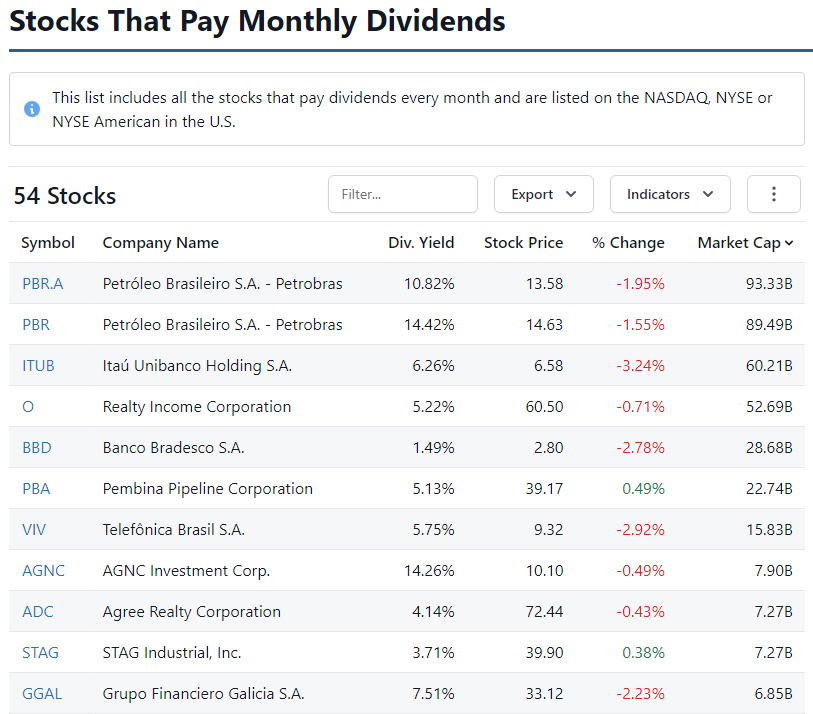Viewport: 813px width, 714px height.
Task: Sort by Market Cap column header
Action: 745,242
